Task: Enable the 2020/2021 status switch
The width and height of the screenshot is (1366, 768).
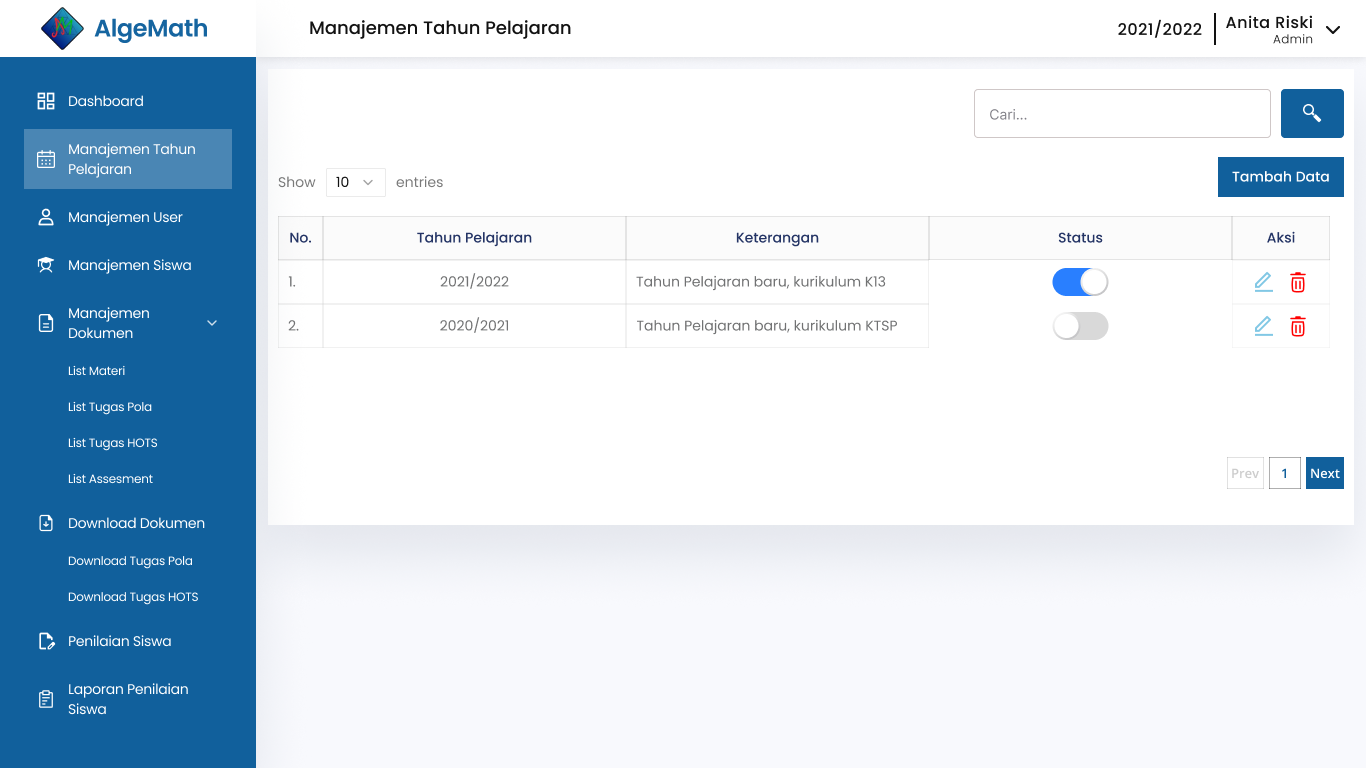Action: [x=1080, y=326]
